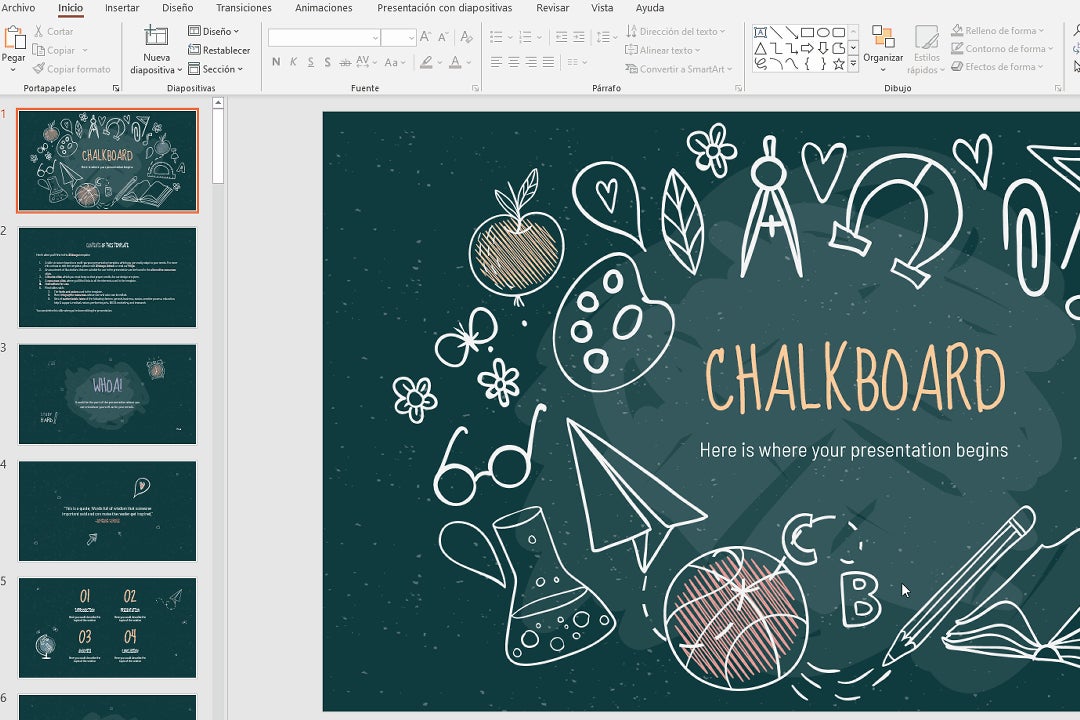Click the Pegar (paste) clipboard icon
This screenshot has width=1080, height=720.
click(14, 38)
